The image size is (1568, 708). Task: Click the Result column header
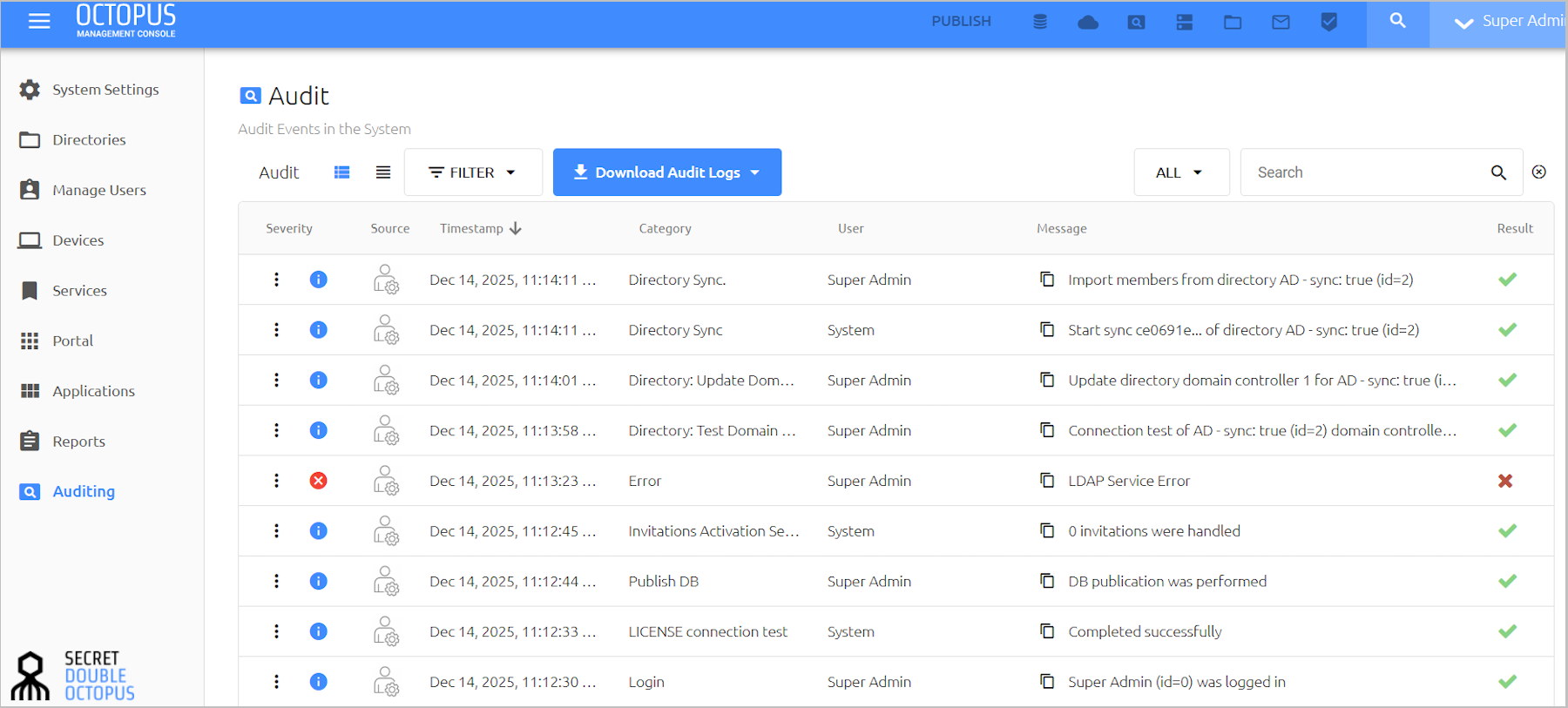[1515, 229]
